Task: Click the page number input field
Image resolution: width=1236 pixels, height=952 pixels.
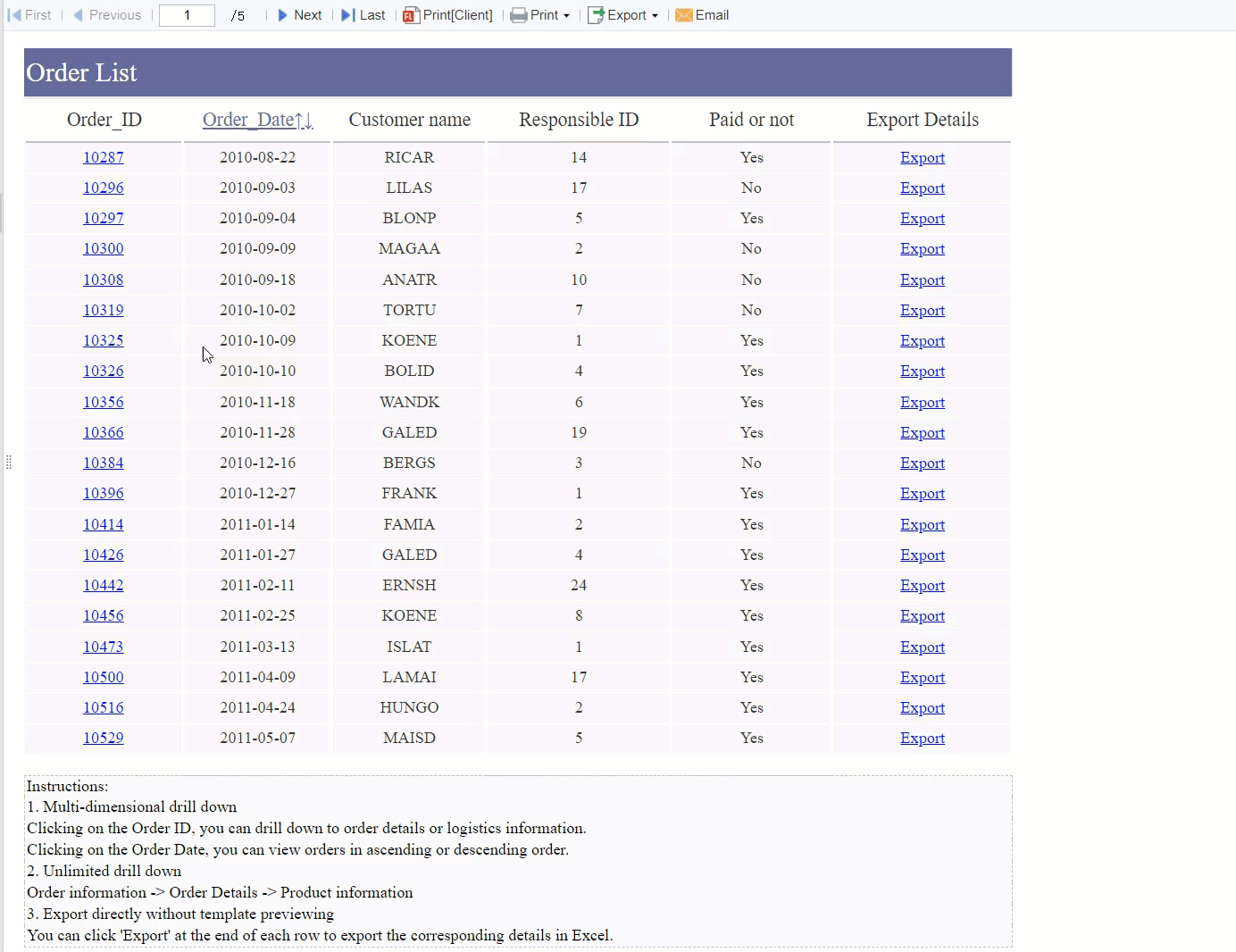Action: pos(187,15)
